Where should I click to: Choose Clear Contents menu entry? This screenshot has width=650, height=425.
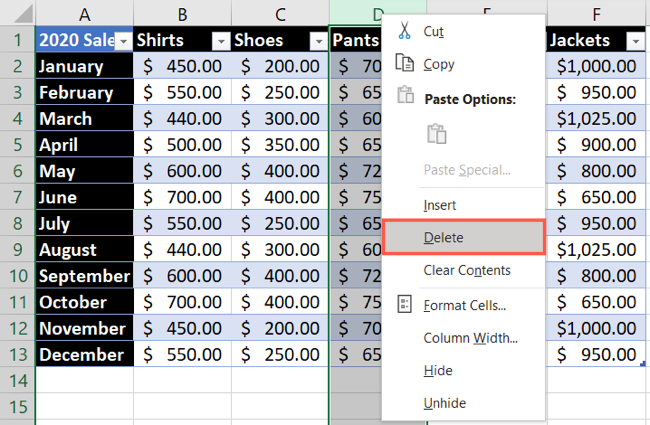[467, 270]
